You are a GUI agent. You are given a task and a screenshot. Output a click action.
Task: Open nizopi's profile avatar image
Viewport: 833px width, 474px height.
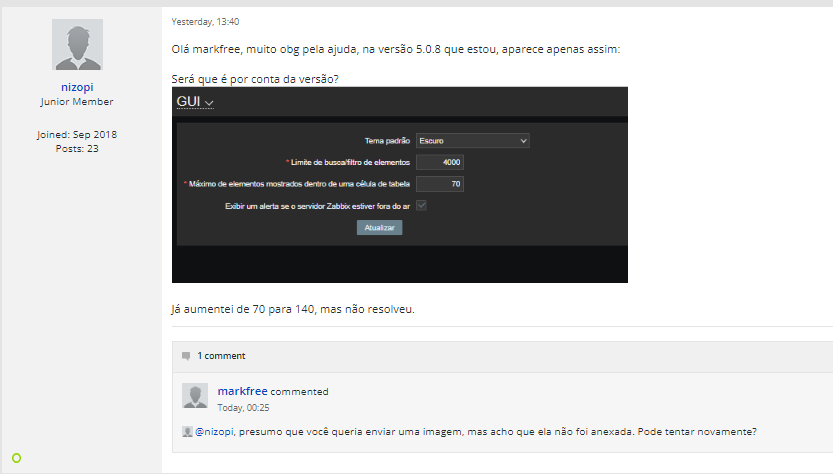(77, 45)
